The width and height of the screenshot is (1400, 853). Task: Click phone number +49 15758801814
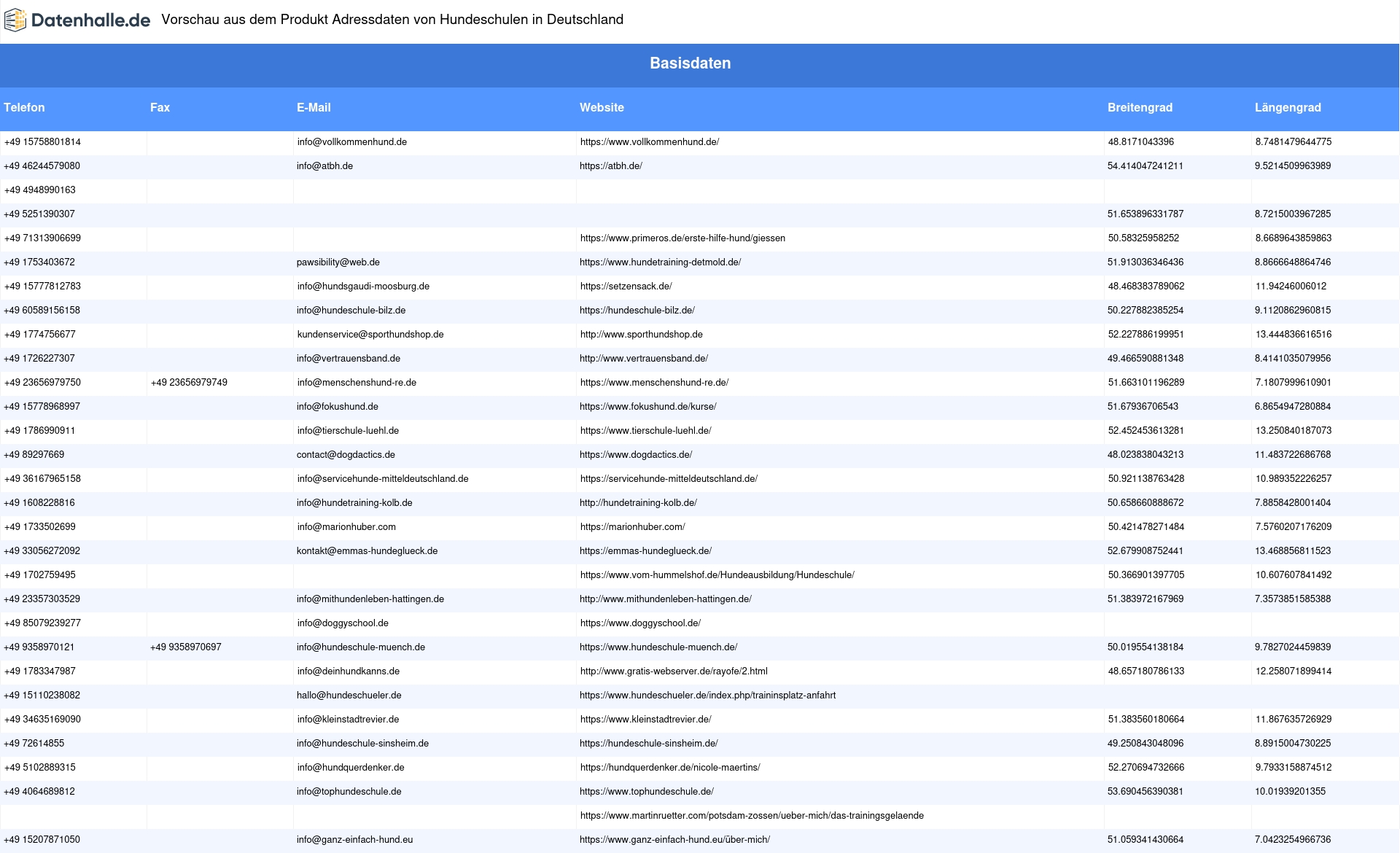(42, 142)
